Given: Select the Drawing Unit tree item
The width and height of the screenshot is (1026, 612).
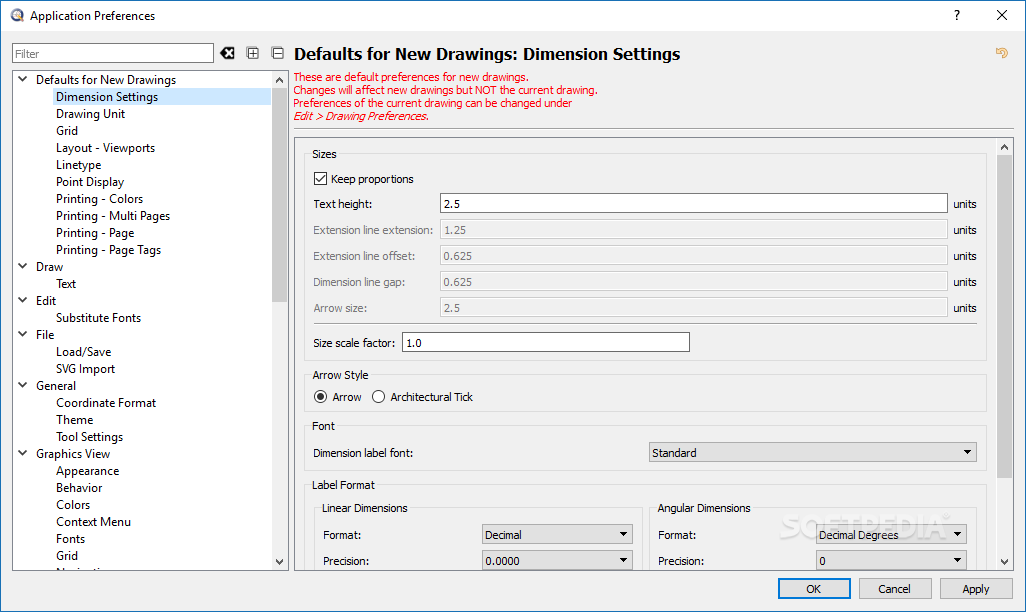Looking at the screenshot, I should 90,114.
